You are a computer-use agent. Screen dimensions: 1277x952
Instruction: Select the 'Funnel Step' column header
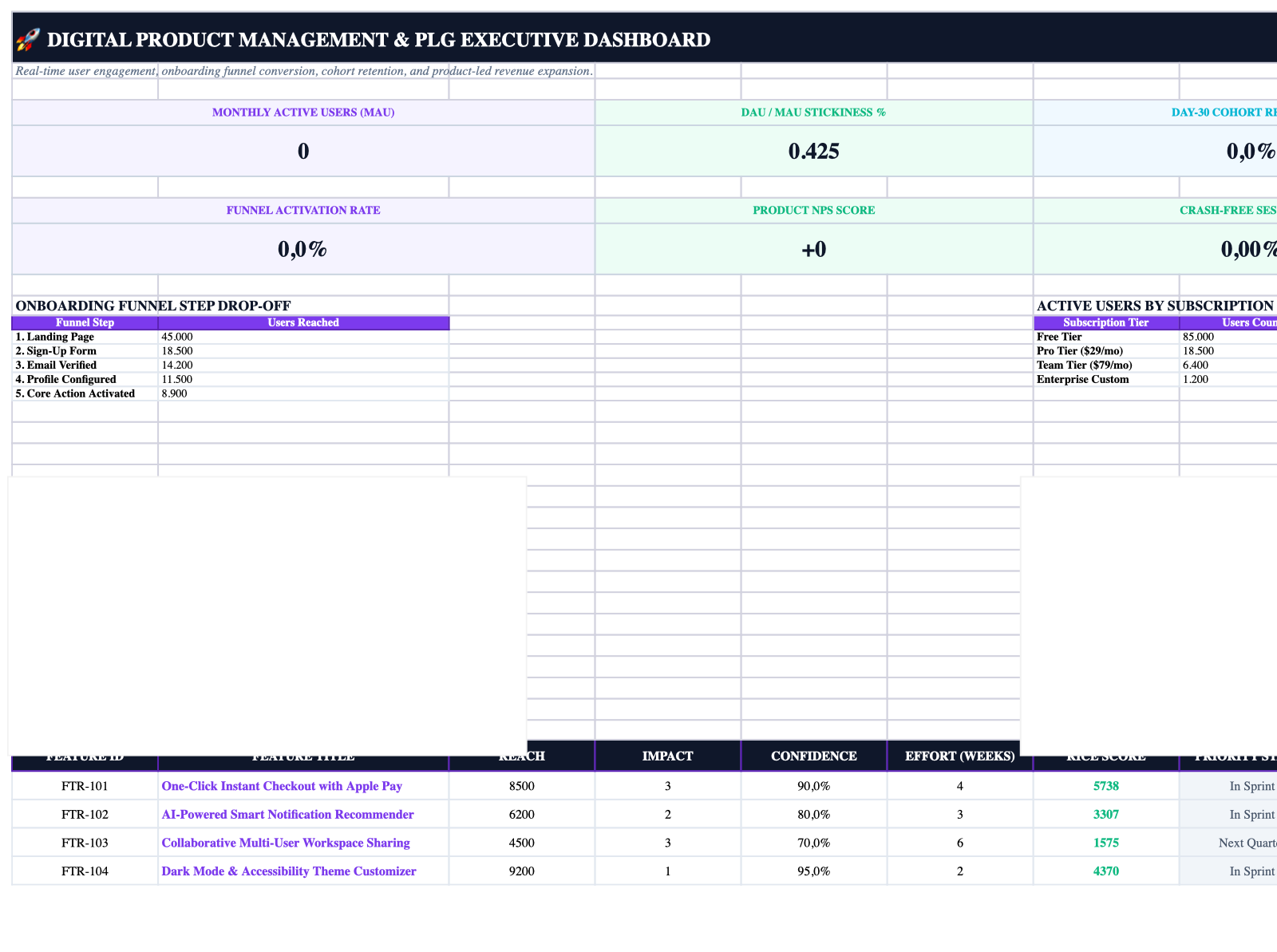pos(85,323)
